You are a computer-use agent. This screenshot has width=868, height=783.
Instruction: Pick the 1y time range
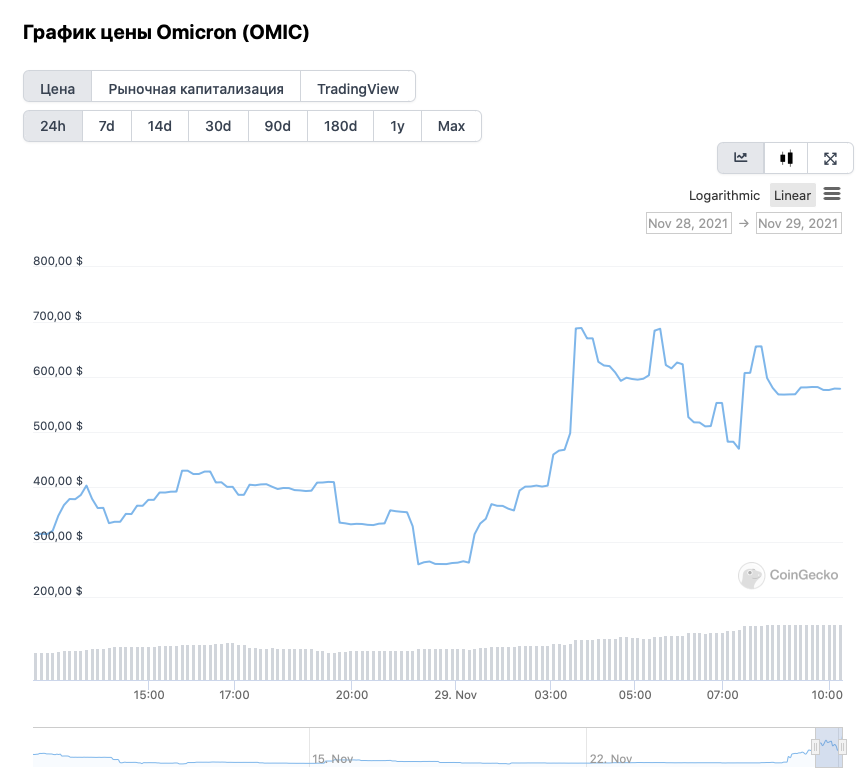point(397,126)
